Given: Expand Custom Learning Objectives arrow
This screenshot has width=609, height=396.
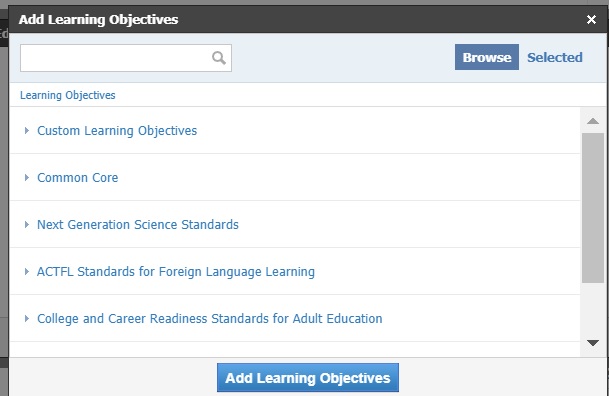Looking at the screenshot, I should click(x=27, y=130).
